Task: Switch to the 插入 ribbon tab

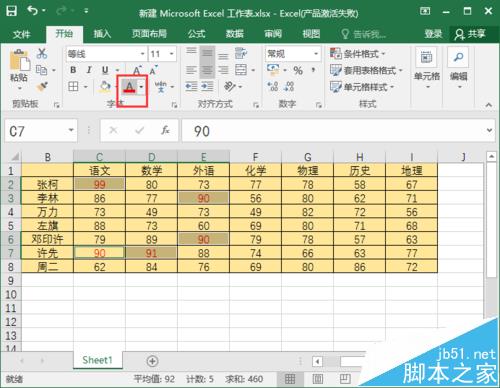Action: point(102,34)
